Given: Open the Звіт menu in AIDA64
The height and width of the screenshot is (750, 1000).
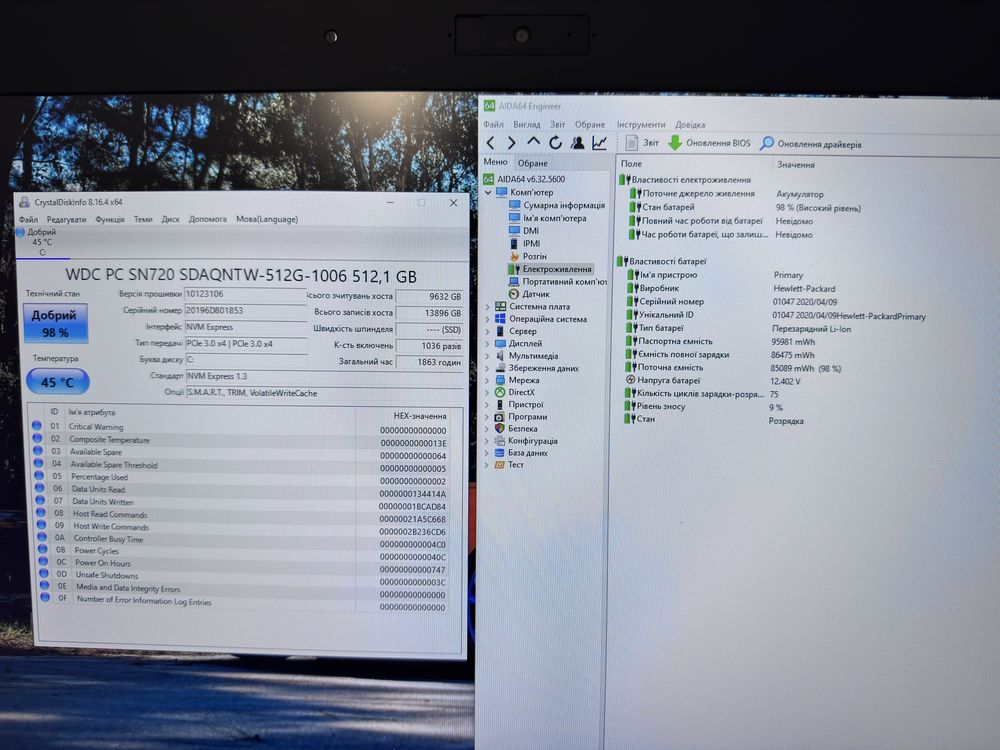Looking at the screenshot, I should 557,124.
